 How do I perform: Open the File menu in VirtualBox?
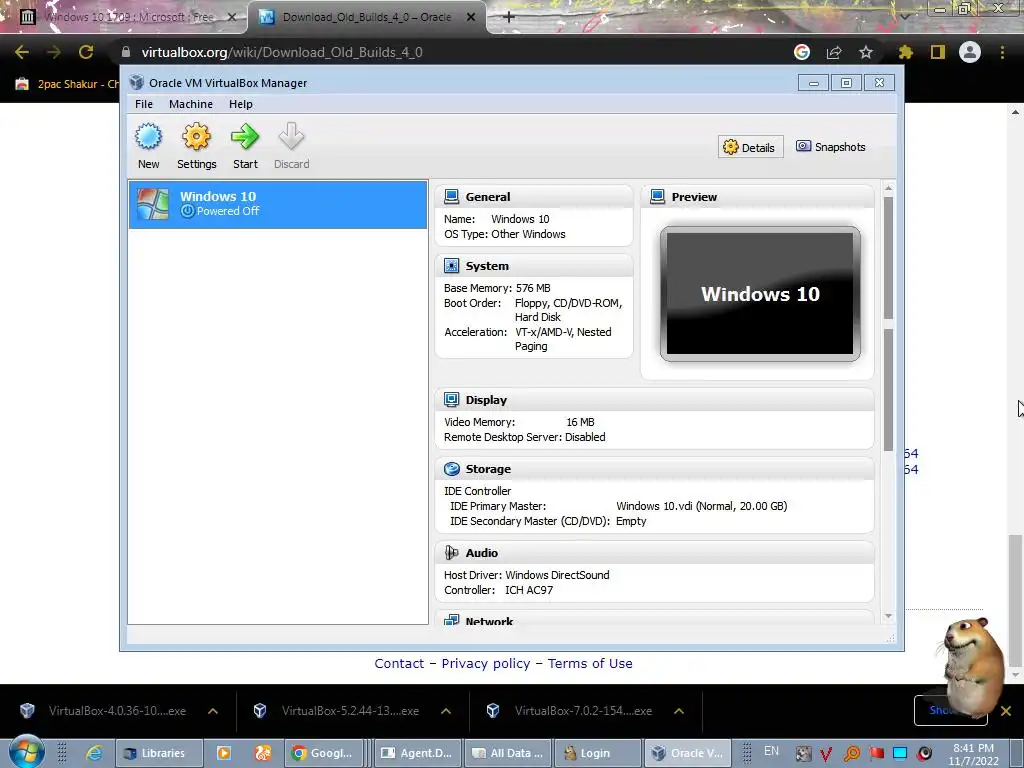pos(144,104)
